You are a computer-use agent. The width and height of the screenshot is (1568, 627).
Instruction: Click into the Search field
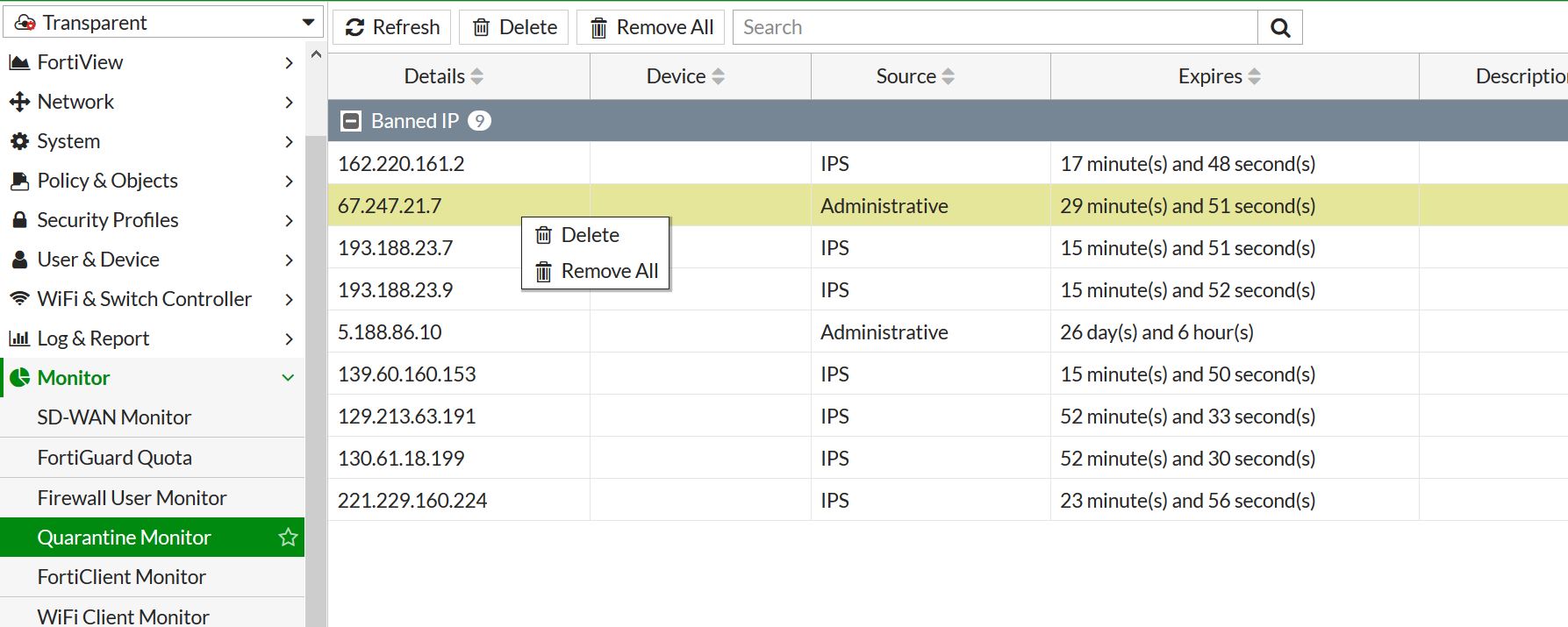click(x=995, y=27)
